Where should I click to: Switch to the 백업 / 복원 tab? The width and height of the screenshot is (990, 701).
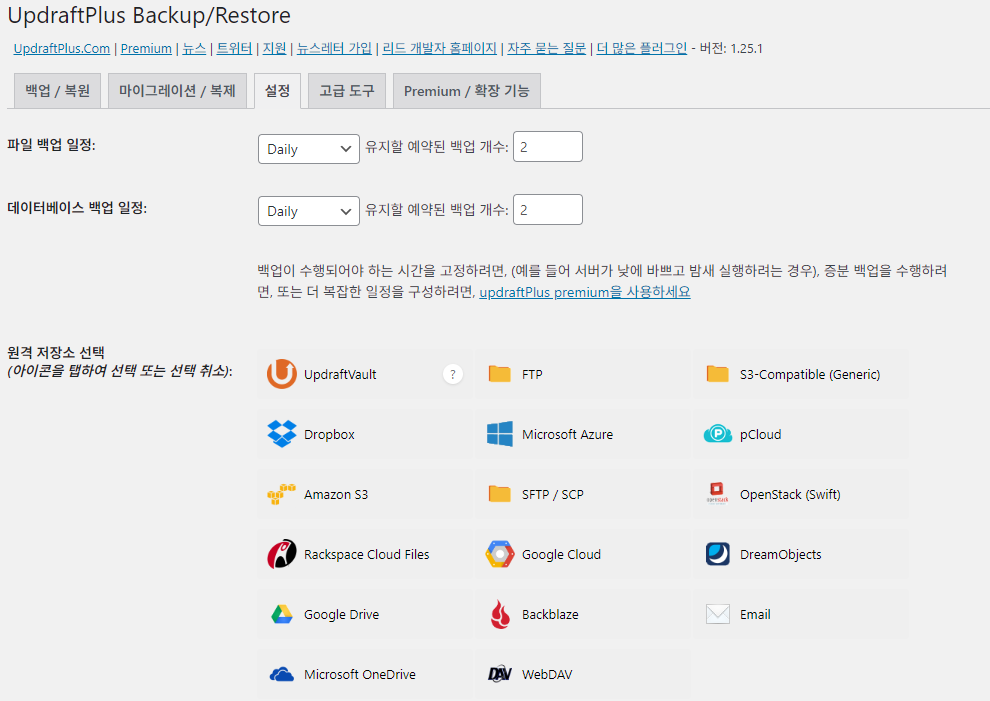(57, 91)
